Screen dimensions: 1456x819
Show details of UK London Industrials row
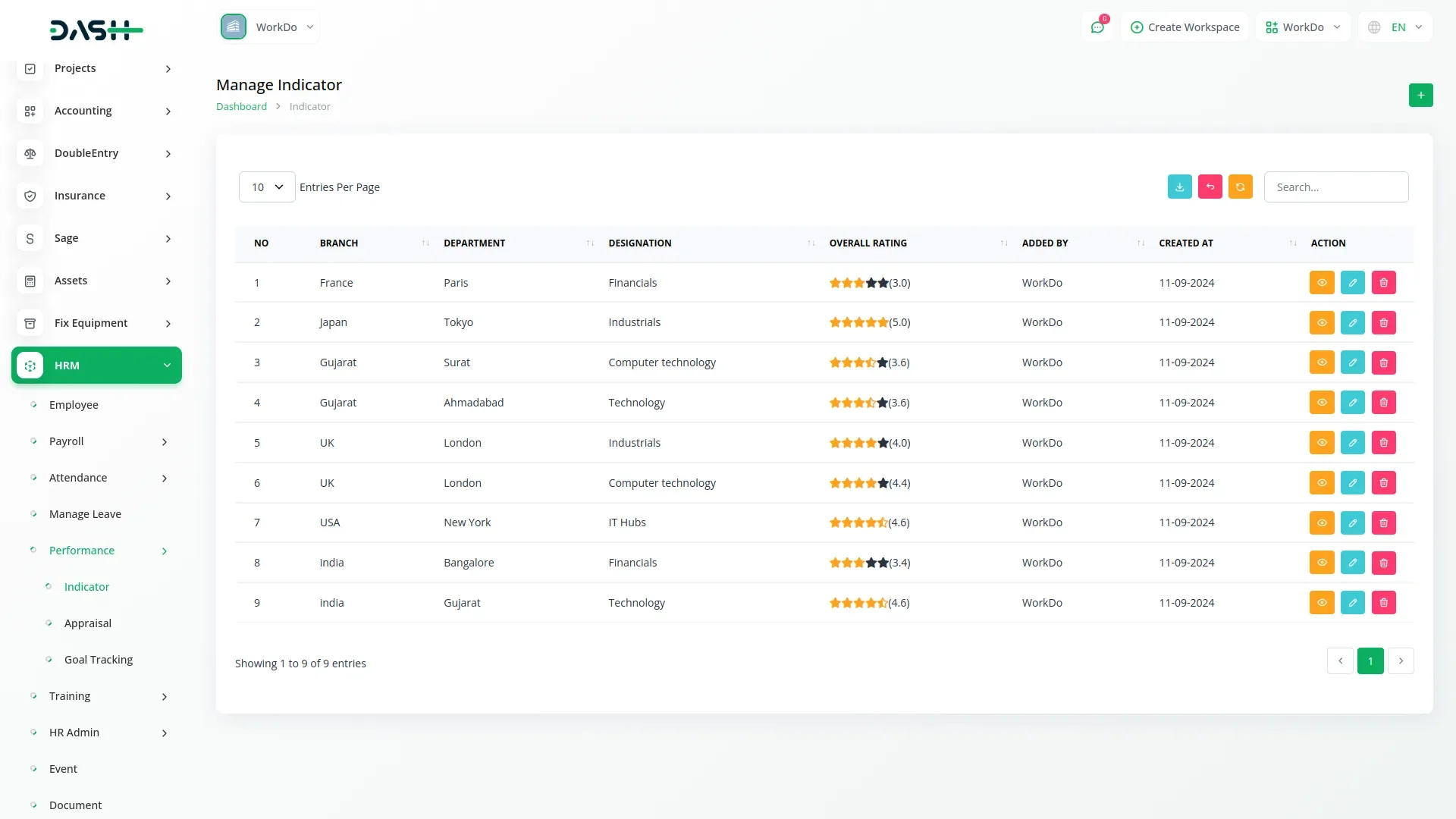pyautogui.click(x=1321, y=443)
